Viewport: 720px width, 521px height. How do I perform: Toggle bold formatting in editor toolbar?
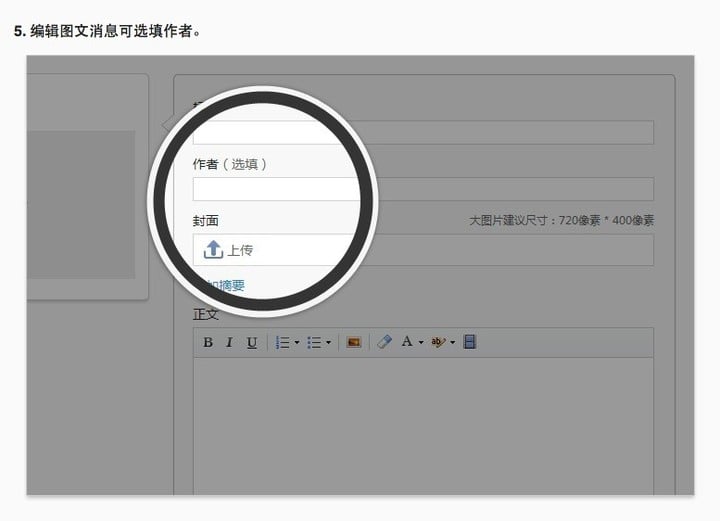click(x=208, y=342)
